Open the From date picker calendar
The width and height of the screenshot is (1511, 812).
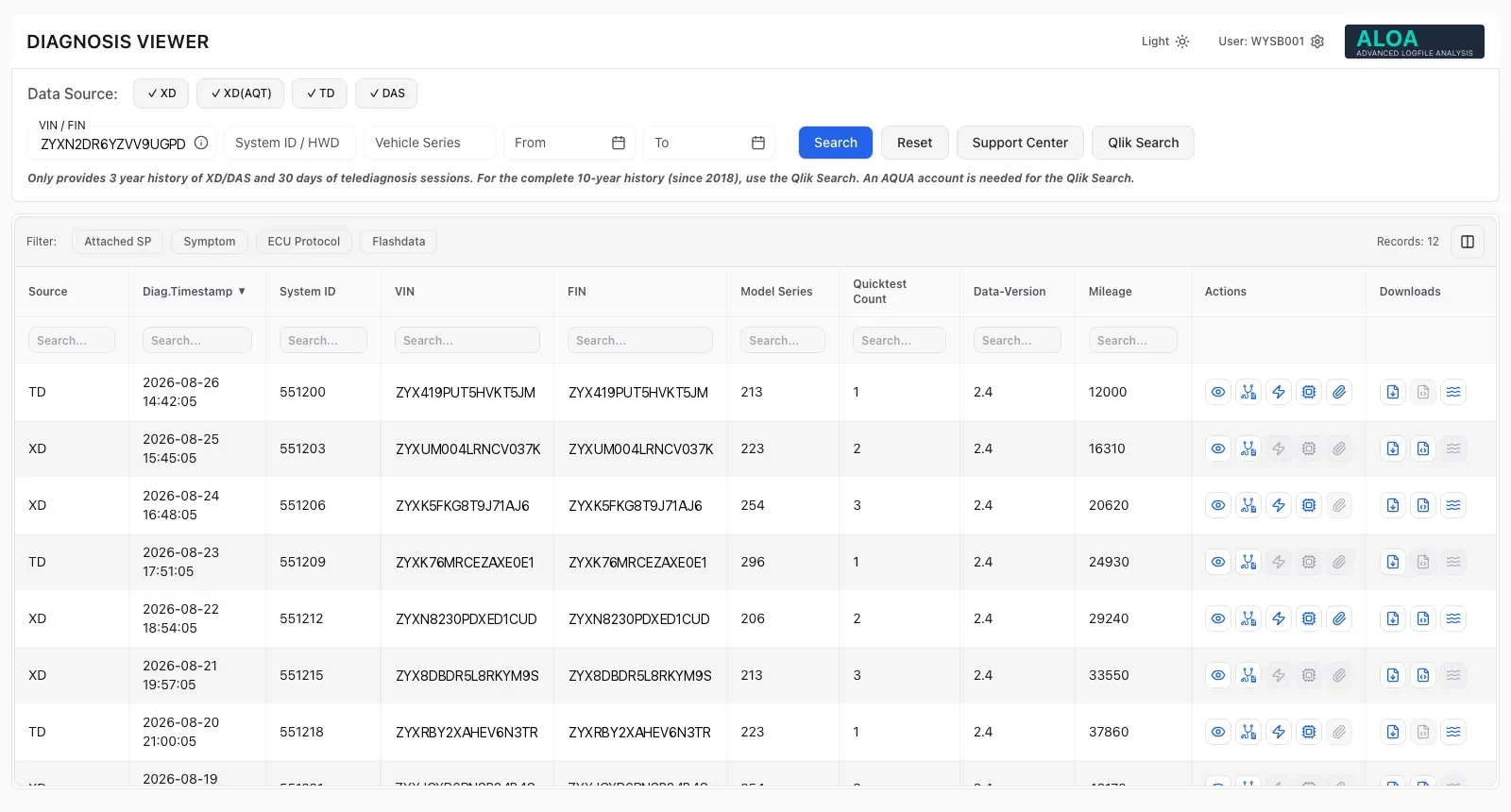[x=619, y=143]
